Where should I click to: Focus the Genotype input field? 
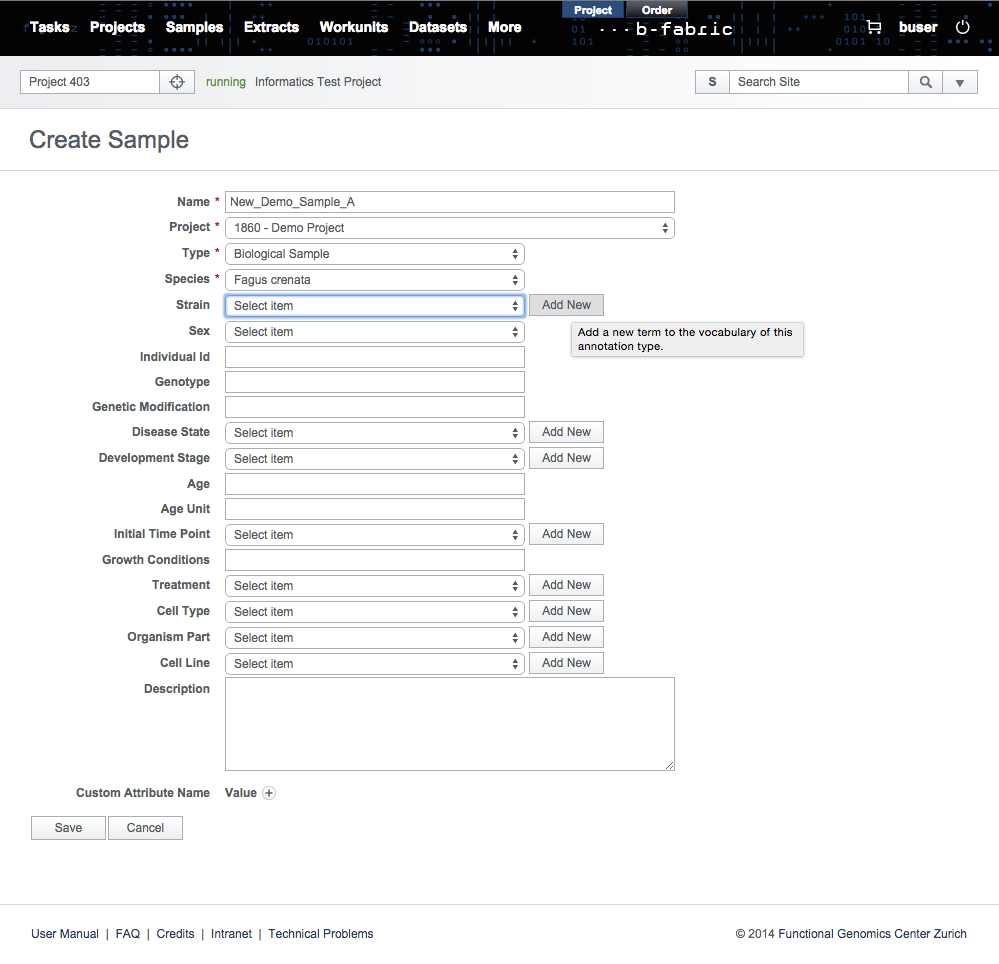pyautogui.click(x=375, y=382)
